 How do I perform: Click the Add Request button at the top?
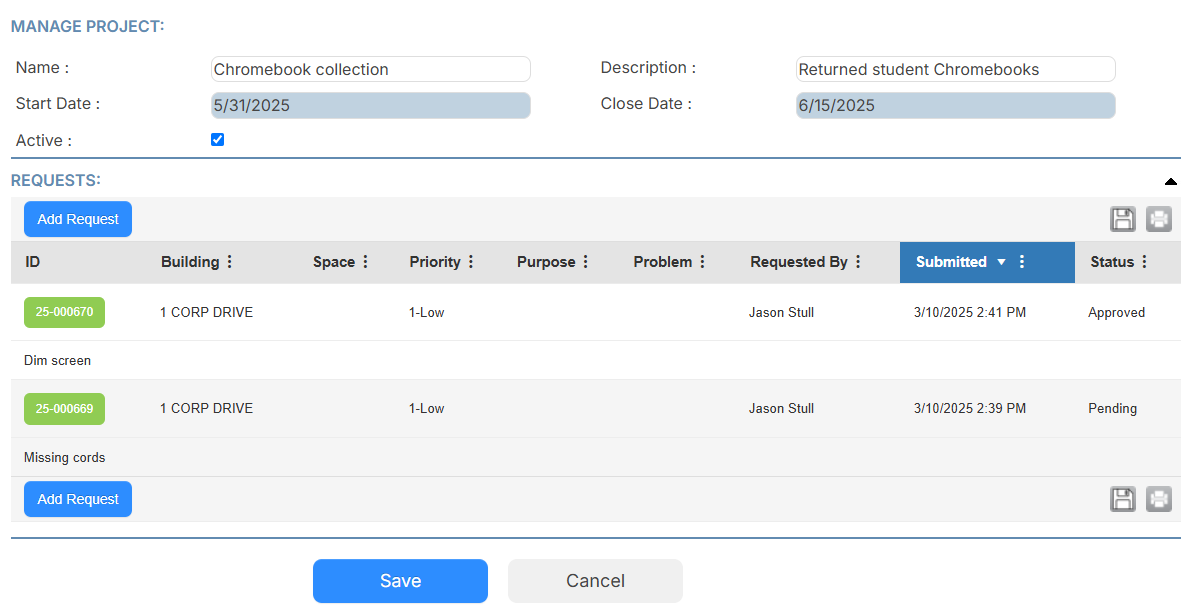(77, 219)
